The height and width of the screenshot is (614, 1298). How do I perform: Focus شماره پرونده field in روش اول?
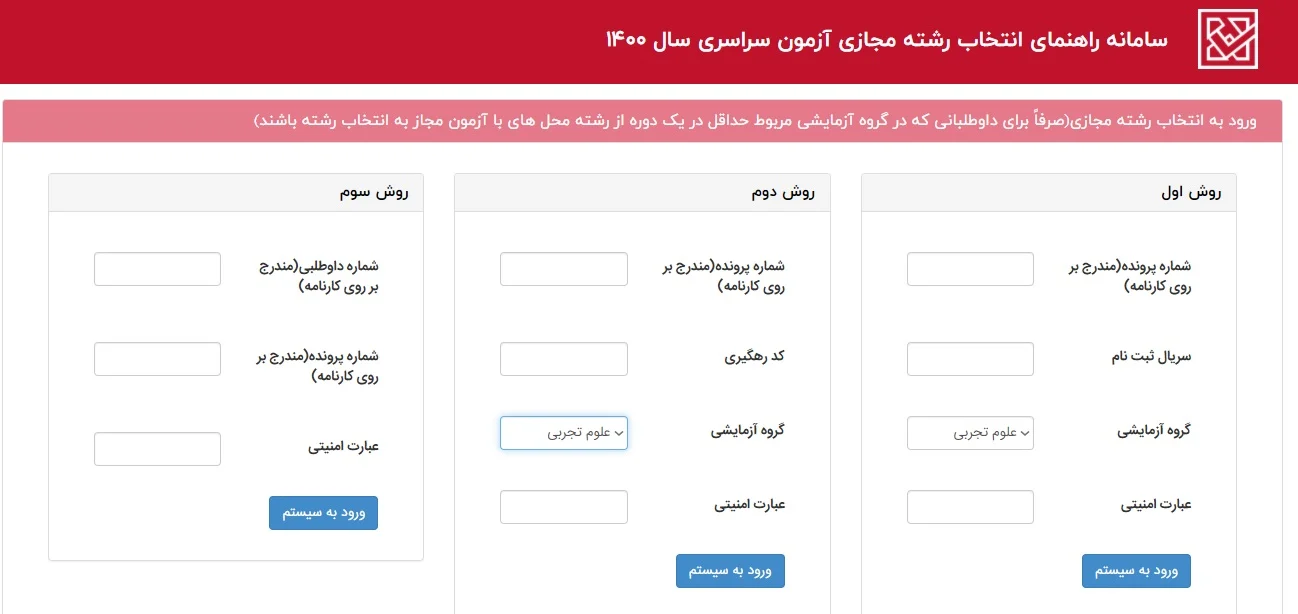click(970, 269)
